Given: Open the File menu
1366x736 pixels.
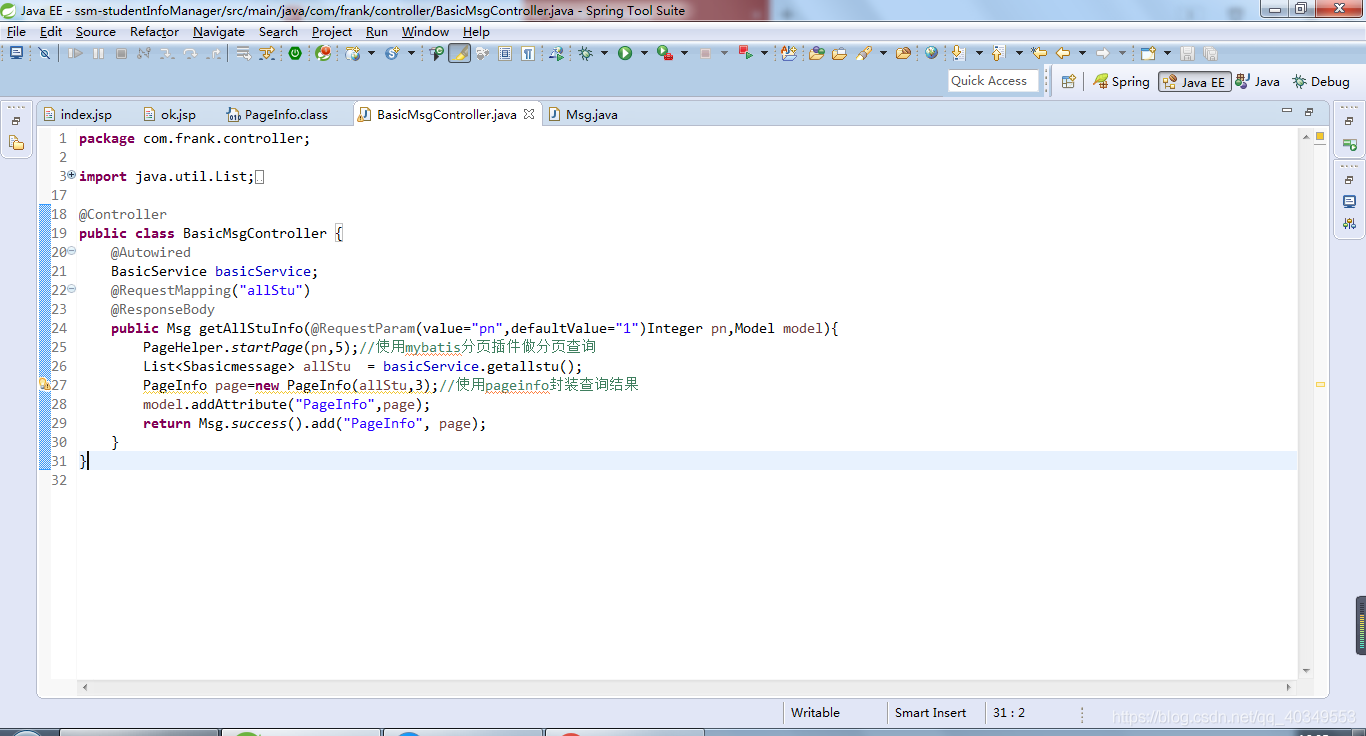Looking at the screenshot, I should 16,31.
